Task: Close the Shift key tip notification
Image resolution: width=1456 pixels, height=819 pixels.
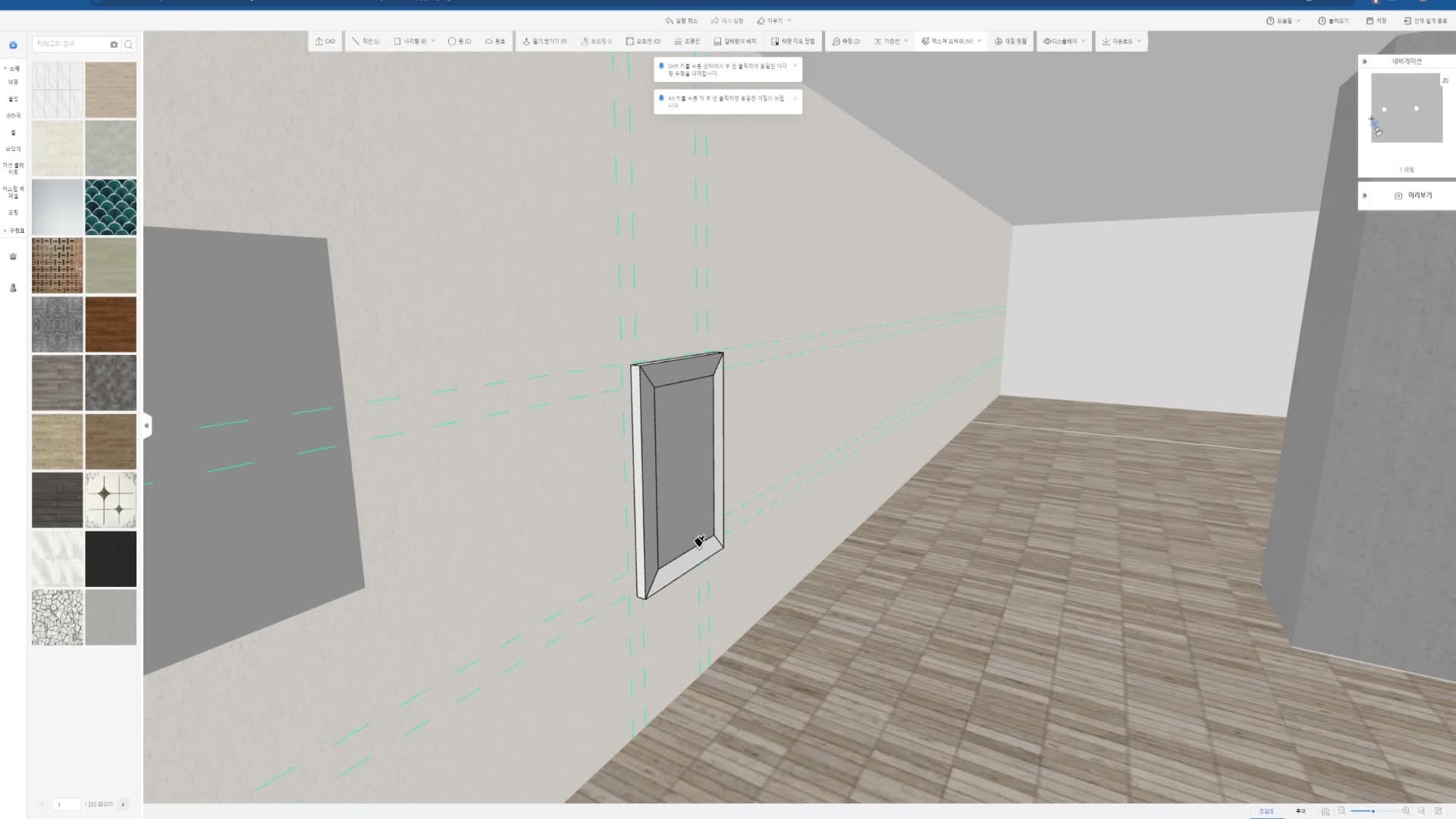Action: click(x=795, y=66)
